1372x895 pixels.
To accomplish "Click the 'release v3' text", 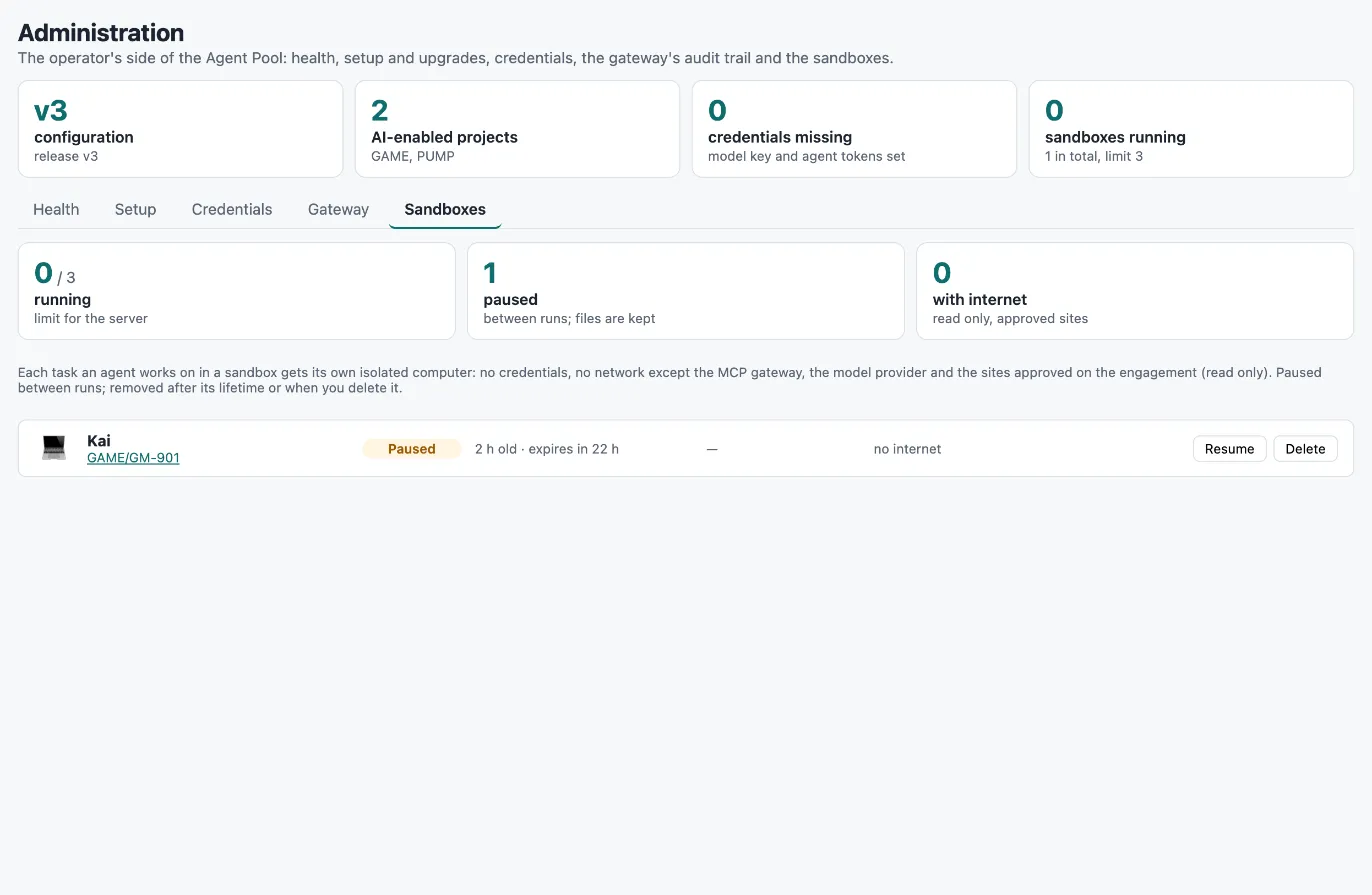I will click(x=66, y=156).
